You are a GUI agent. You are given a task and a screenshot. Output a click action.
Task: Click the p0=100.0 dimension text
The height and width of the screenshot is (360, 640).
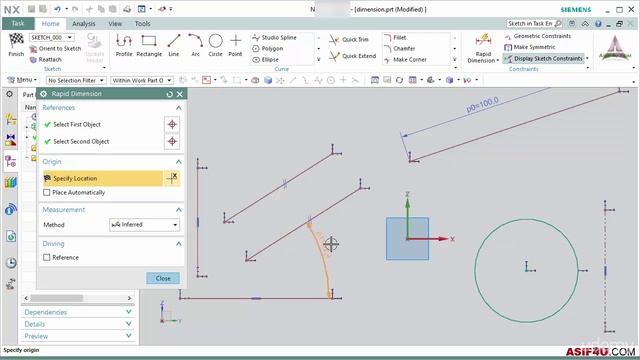pyautogui.click(x=482, y=105)
